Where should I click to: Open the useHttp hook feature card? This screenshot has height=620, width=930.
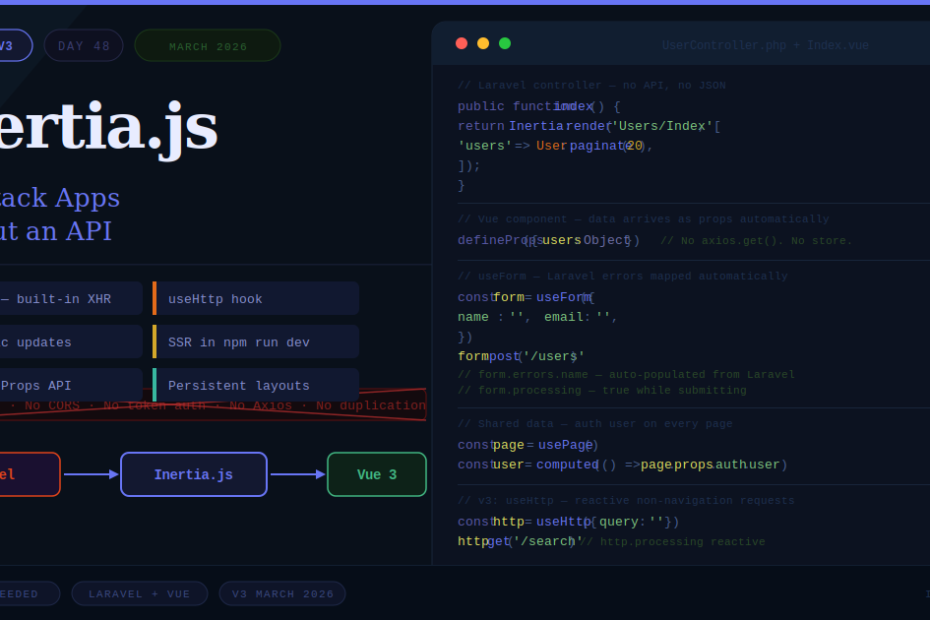(256, 298)
